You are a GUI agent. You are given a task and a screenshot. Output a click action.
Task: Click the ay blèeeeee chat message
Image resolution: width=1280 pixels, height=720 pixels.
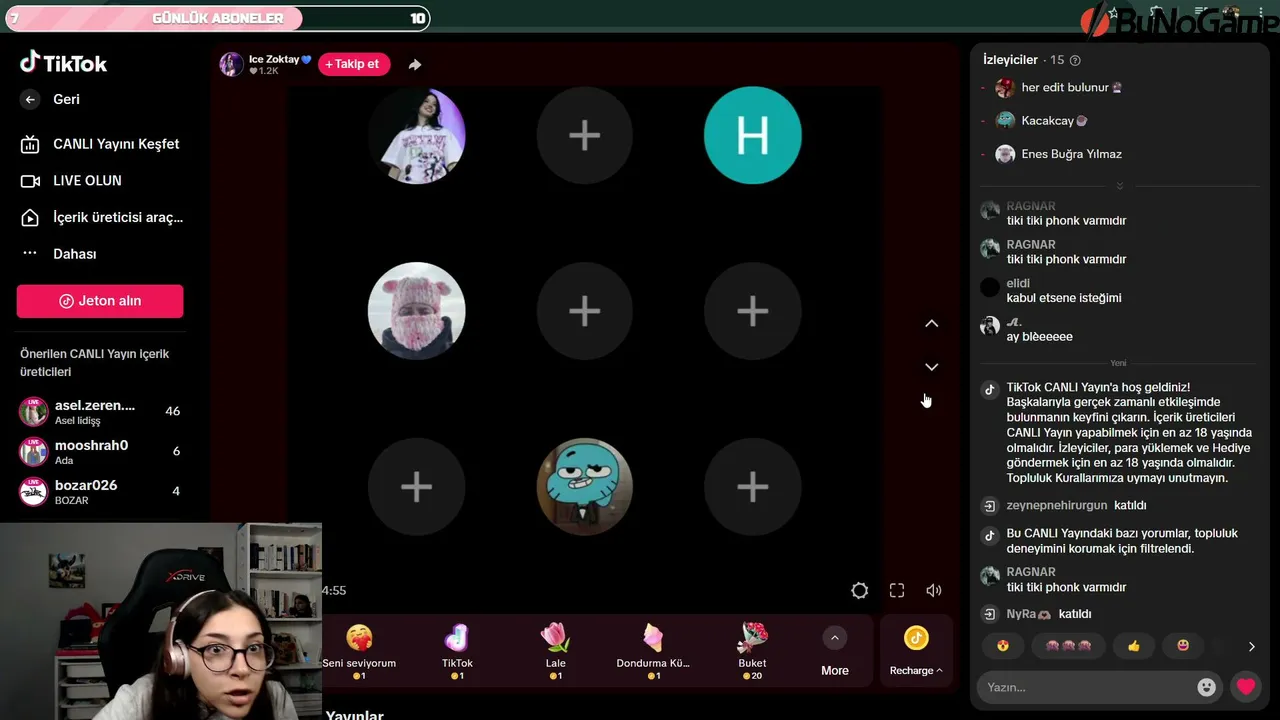coord(1039,337)
